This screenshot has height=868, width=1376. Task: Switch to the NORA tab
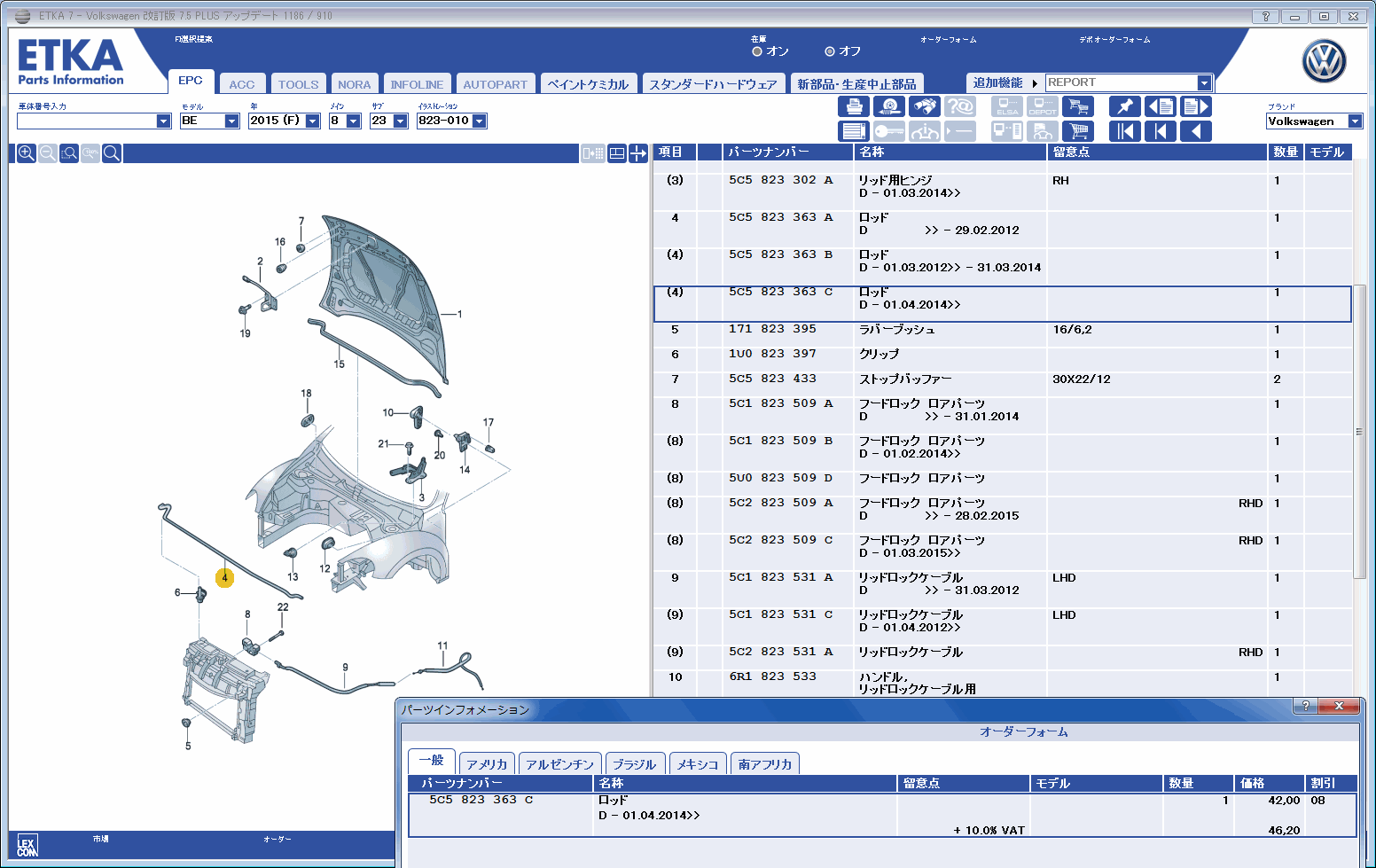coord(355,84)
